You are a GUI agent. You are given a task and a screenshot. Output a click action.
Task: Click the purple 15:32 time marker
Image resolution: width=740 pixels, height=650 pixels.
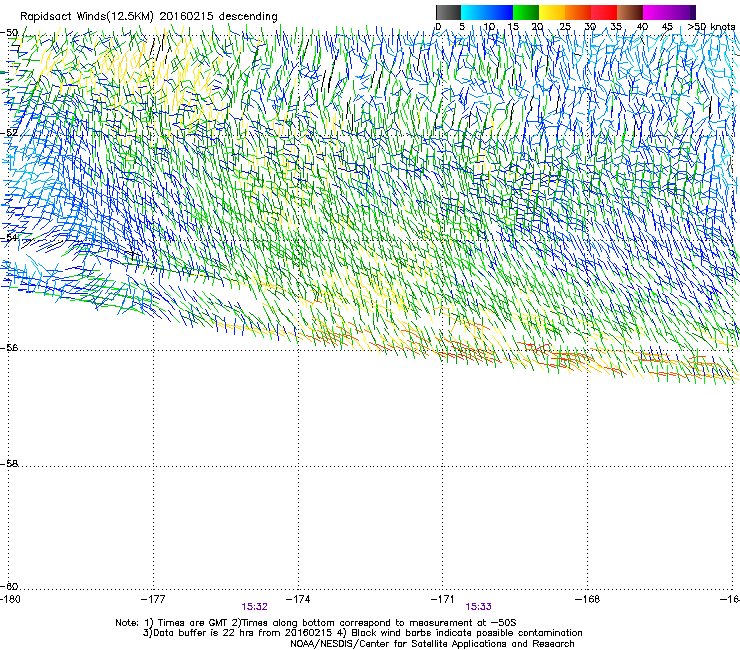click(x=254, y=607)
